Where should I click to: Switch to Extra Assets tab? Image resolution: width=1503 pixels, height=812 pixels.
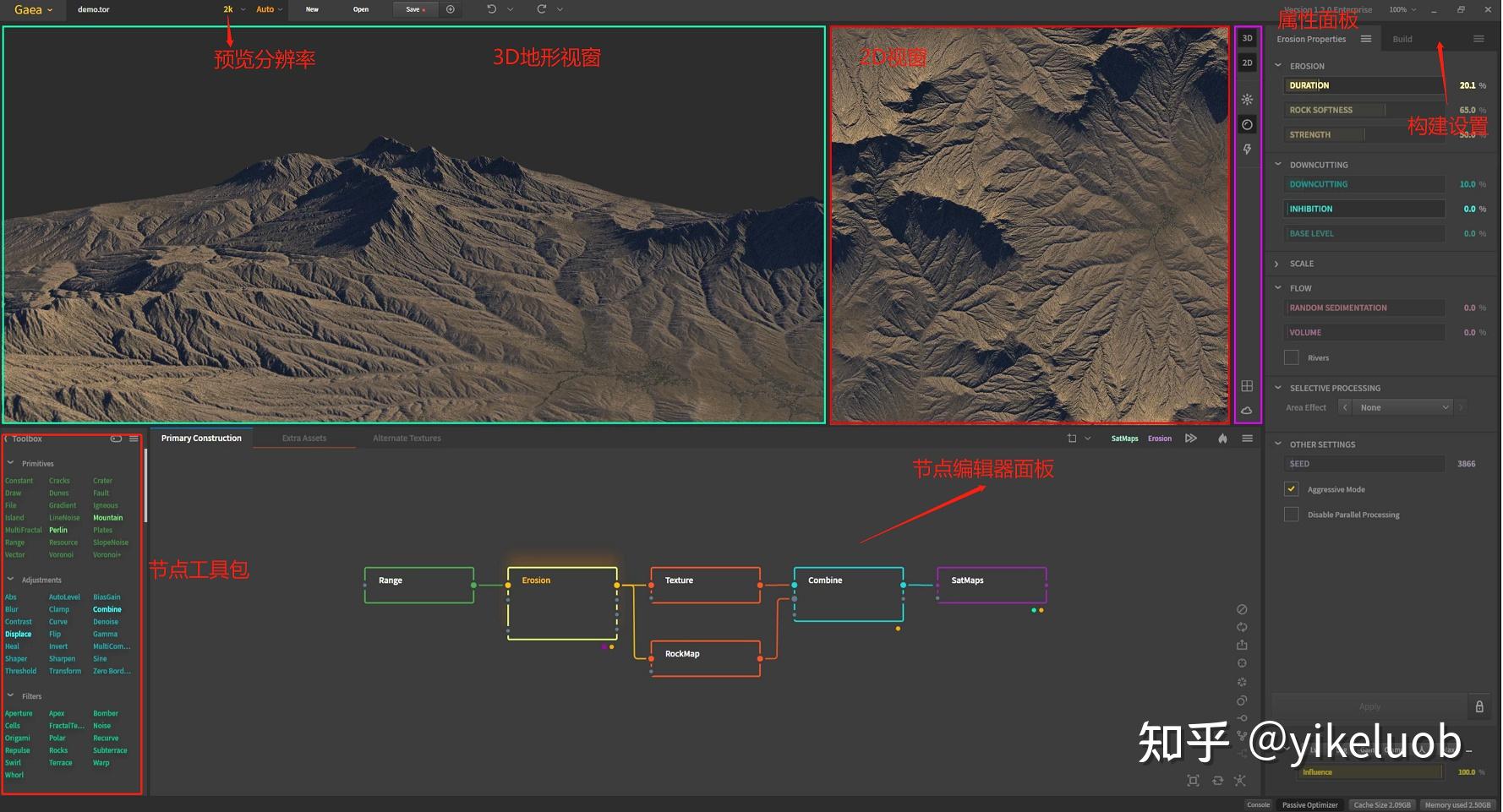coord(304,439)
